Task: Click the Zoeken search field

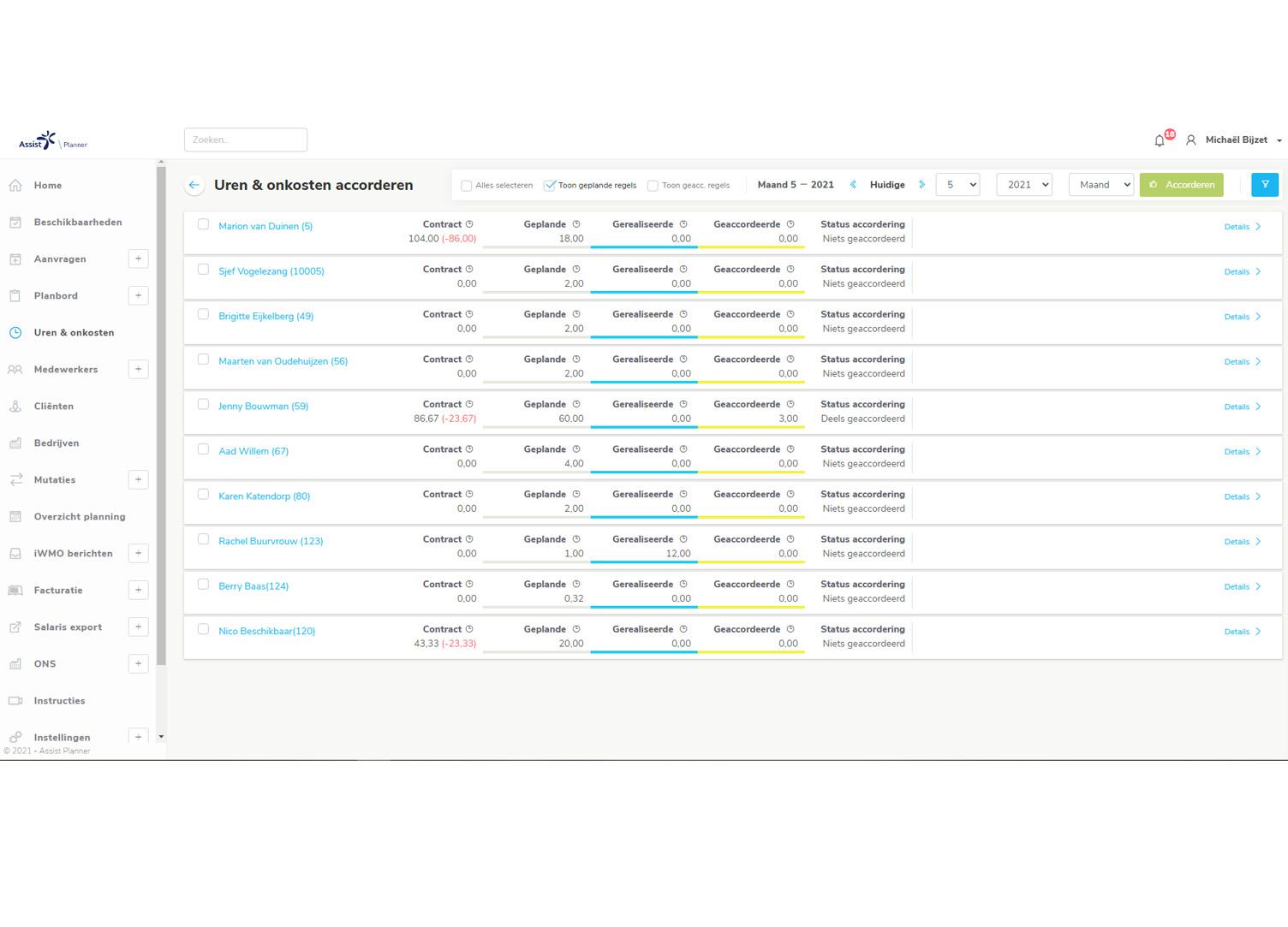Action: coord(246,140)
